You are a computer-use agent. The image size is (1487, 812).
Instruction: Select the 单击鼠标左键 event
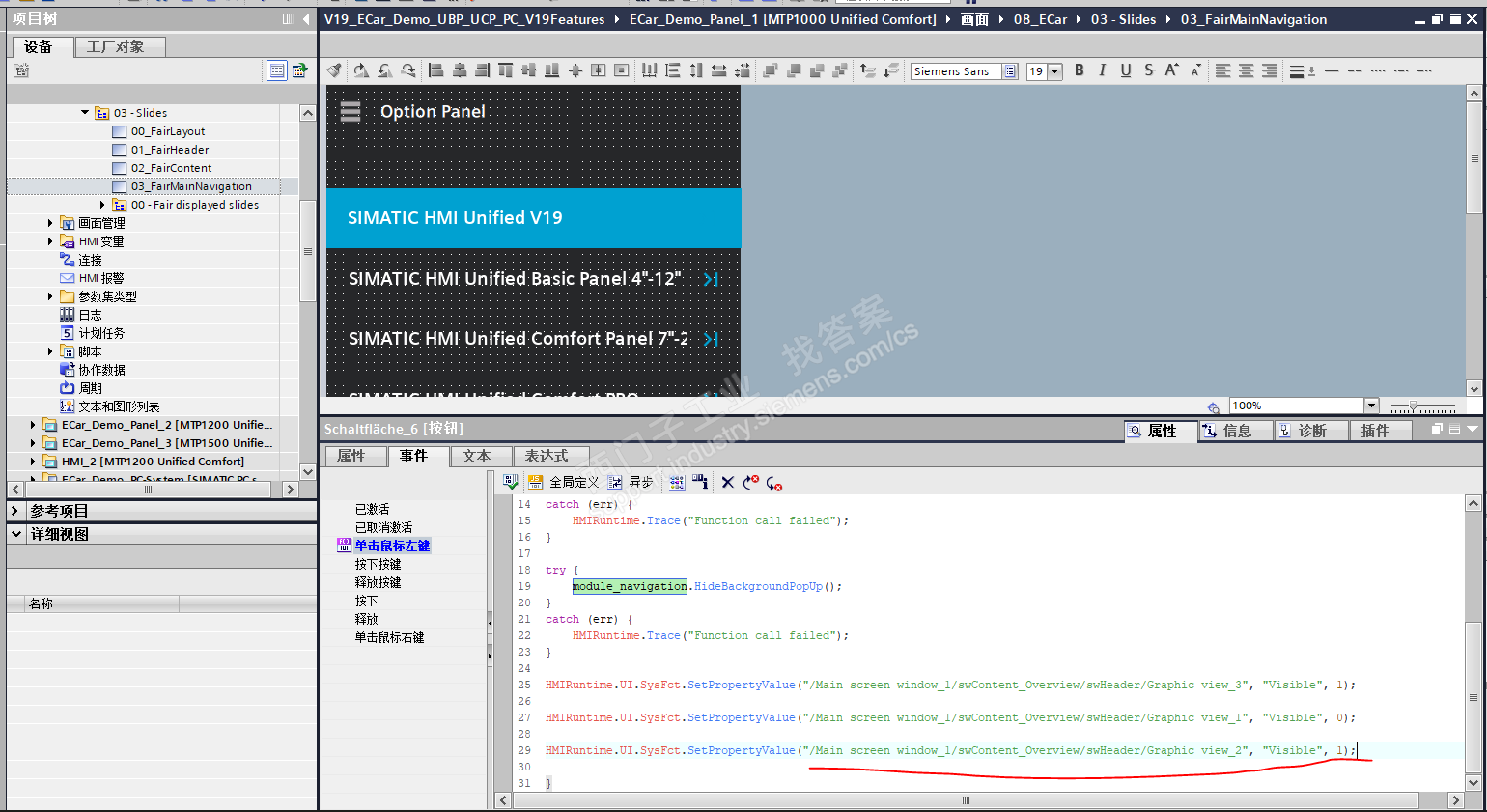coord(392,546)
